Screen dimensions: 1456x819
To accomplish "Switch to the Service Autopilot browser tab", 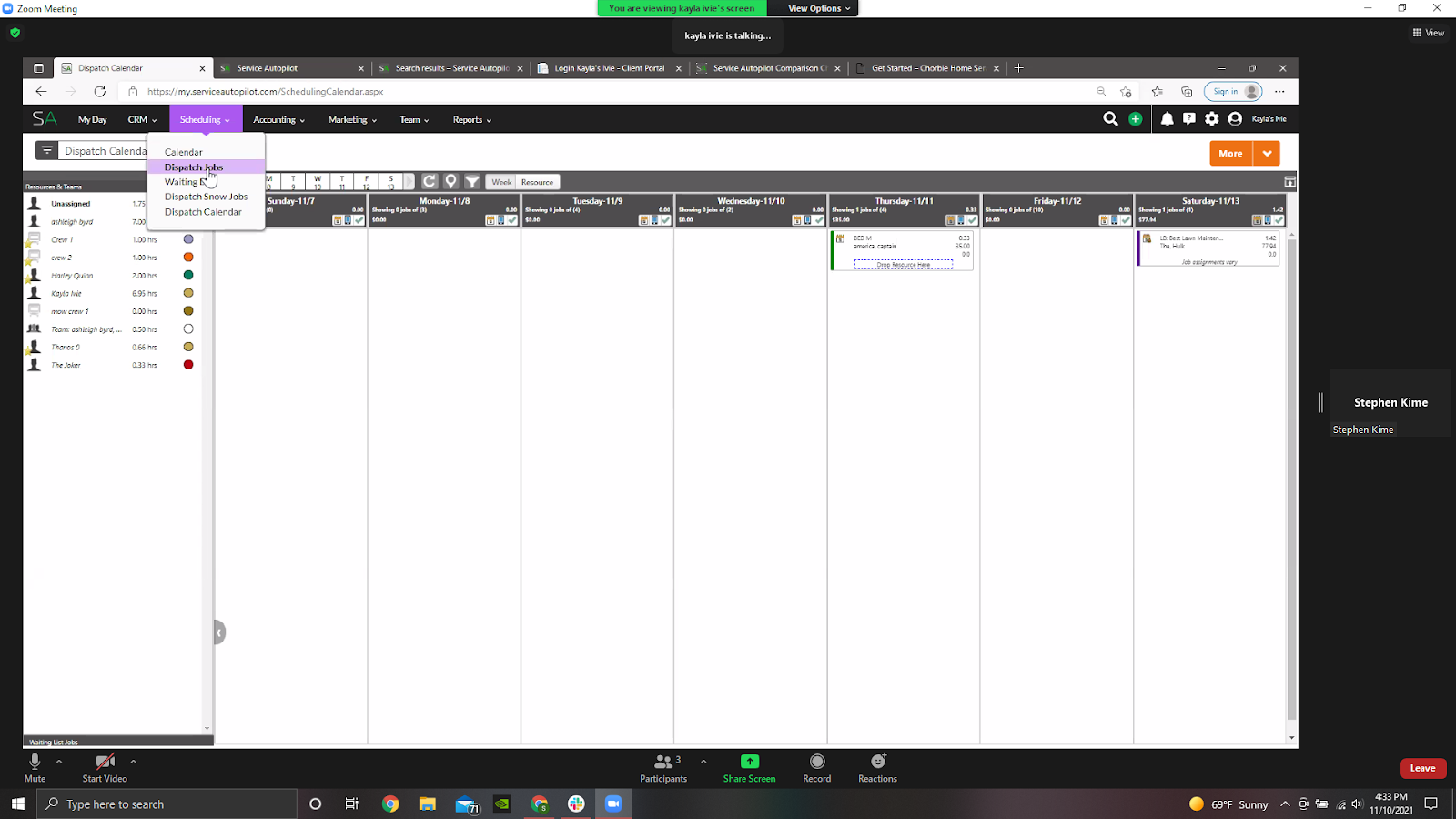I will 291,68.
